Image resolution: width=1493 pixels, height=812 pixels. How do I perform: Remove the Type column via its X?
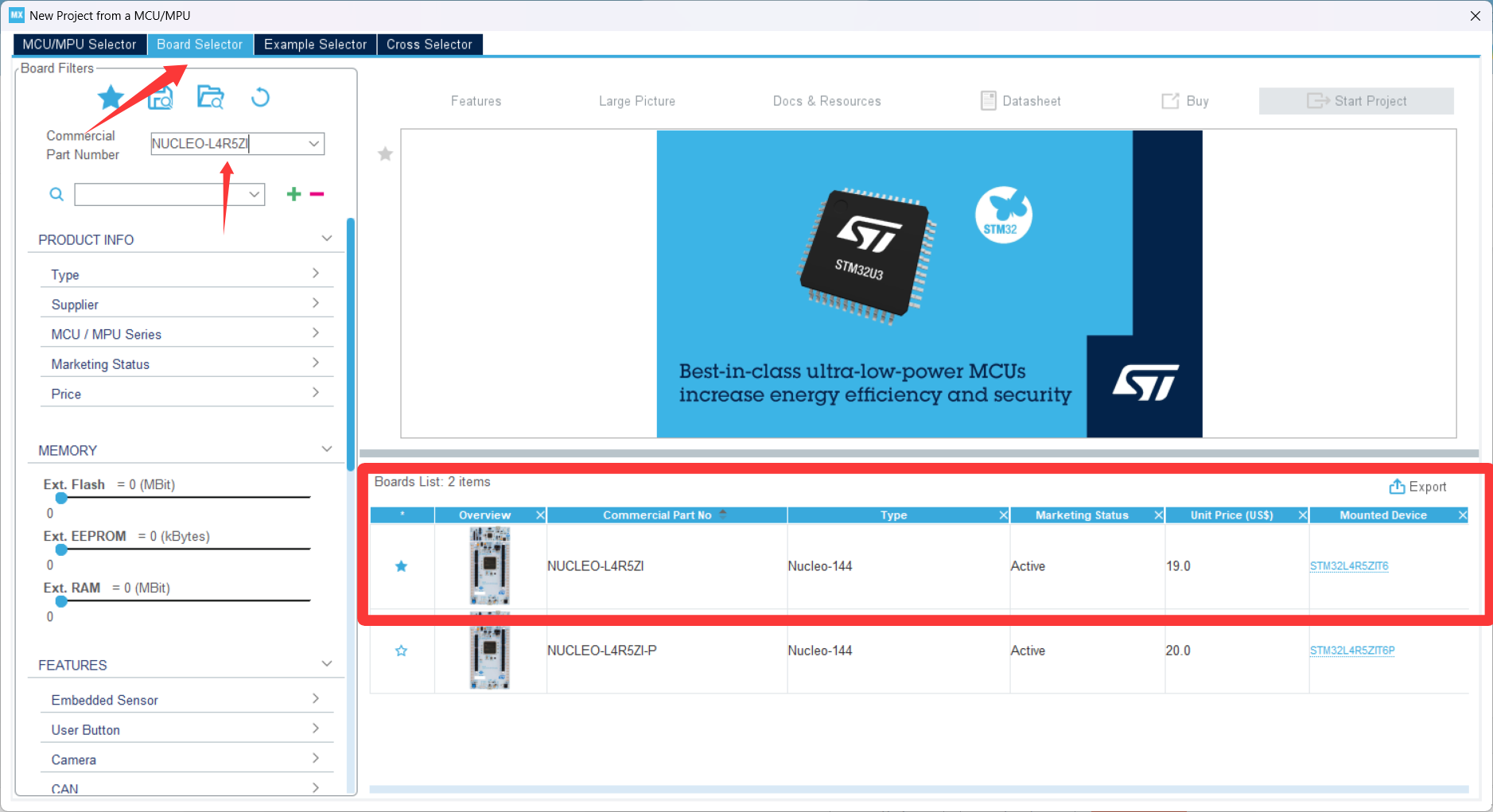1003,515
